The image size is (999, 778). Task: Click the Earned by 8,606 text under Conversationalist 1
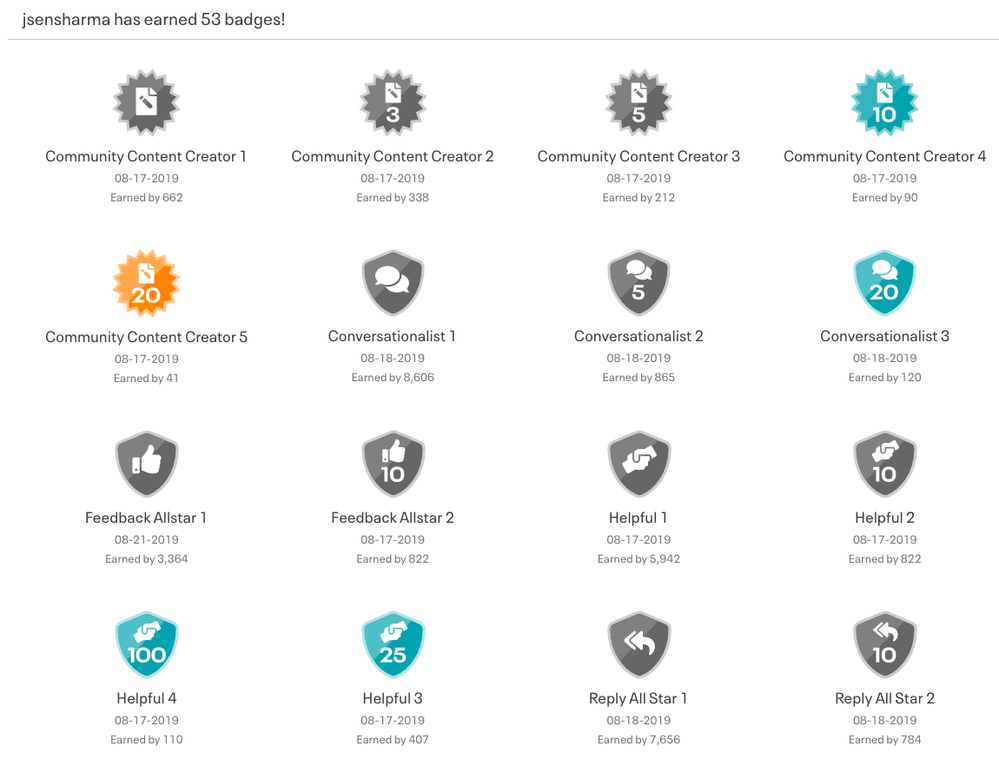(392, 377)
